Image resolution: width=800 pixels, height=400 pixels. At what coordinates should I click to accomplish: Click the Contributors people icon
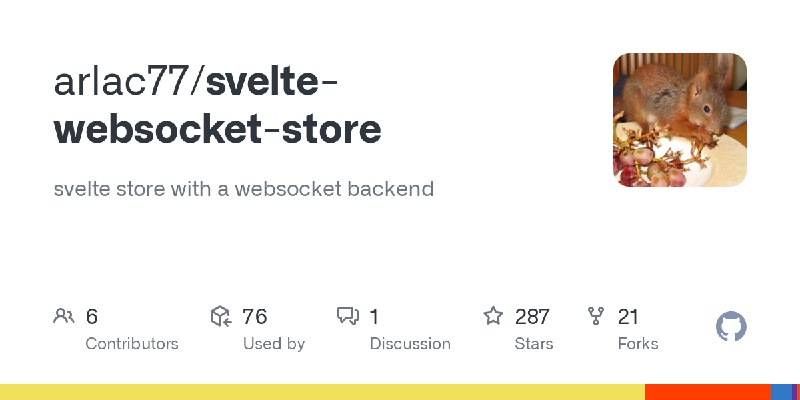tap(64, 316)
